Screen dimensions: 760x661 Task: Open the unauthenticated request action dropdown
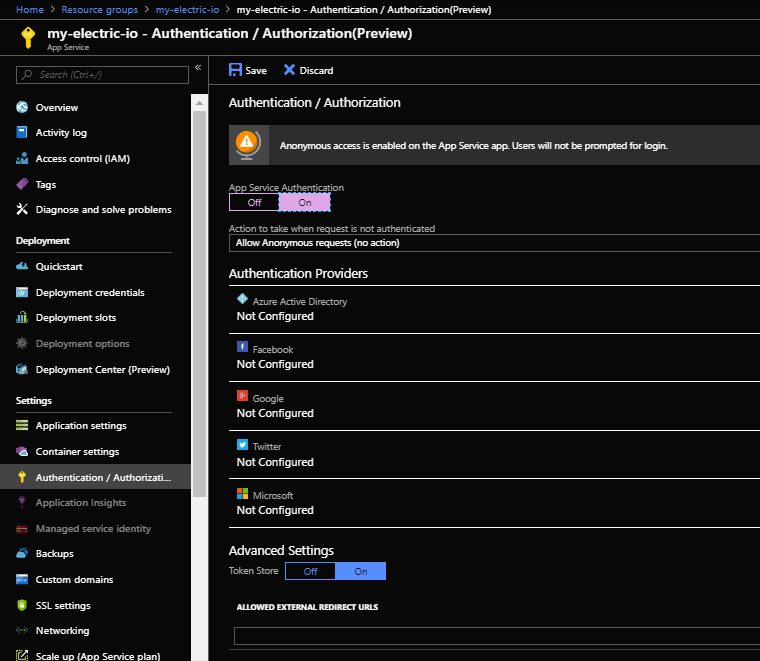(494, 243)
